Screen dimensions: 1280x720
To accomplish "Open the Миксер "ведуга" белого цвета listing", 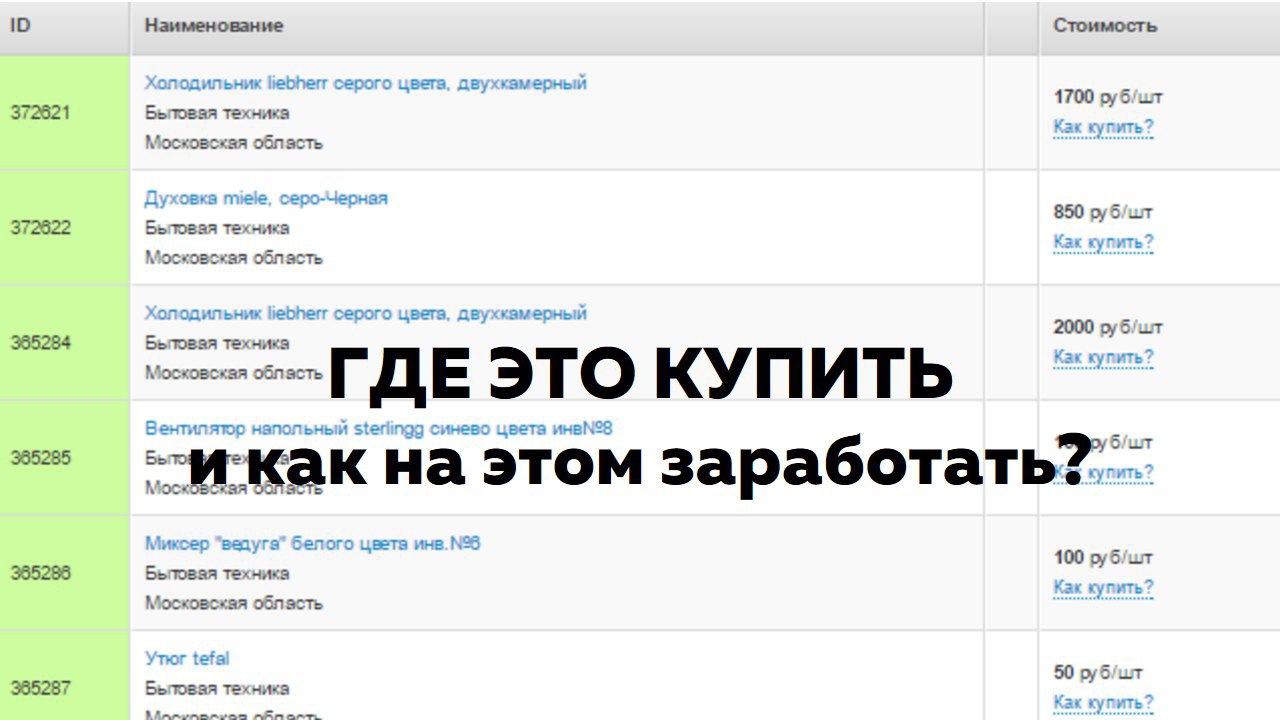I will pos(312,544).
